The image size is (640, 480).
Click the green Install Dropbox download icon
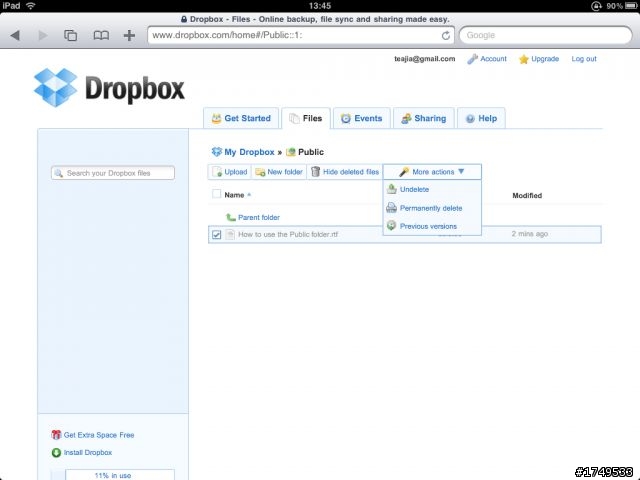[x=56, y=452]
